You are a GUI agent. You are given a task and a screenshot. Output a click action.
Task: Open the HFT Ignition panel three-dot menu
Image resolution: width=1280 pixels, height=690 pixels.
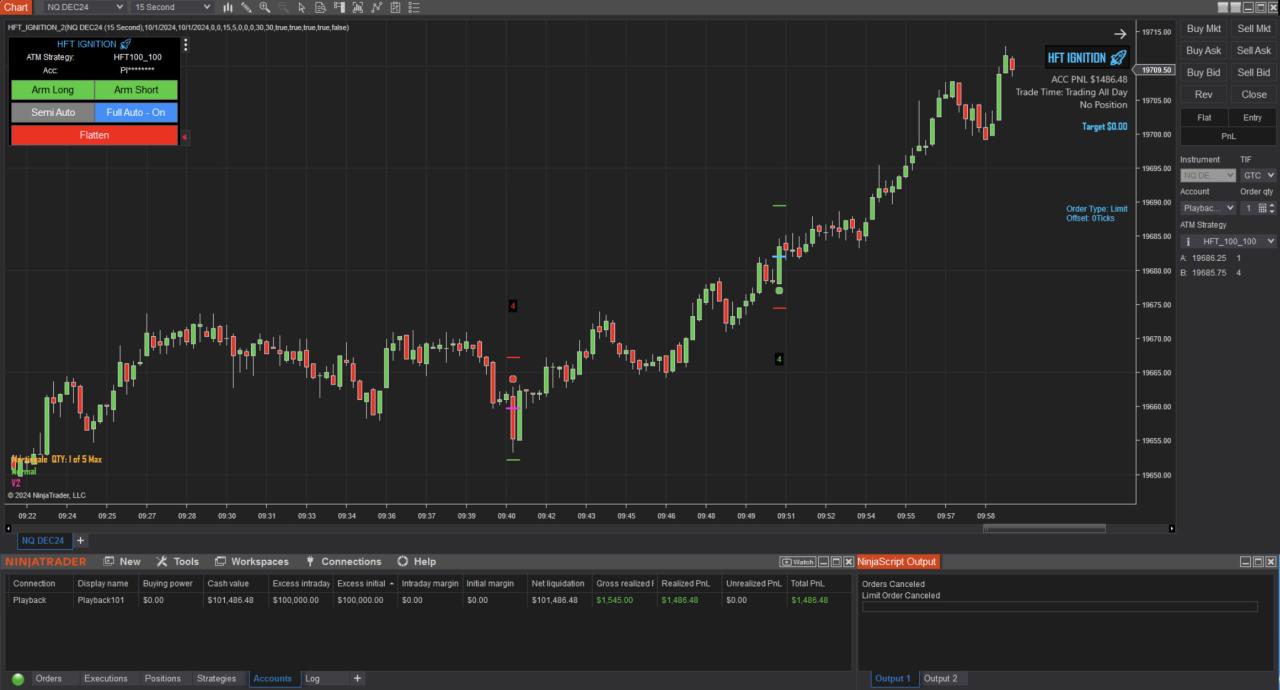[185, 44]
